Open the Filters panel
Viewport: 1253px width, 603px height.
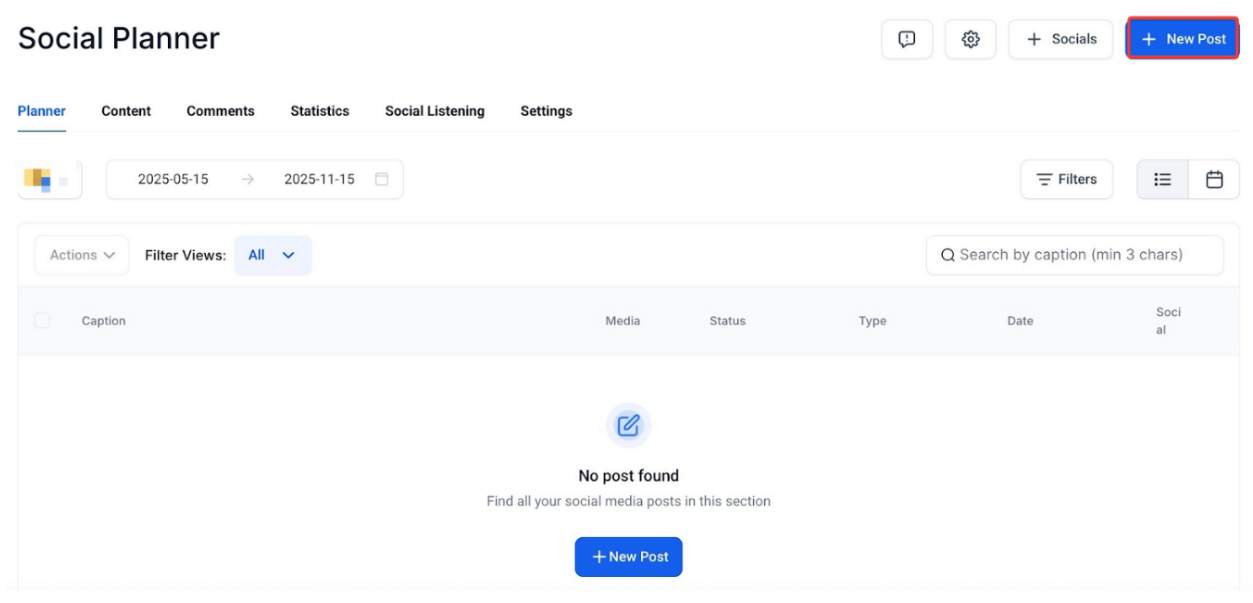[1066, 179]
